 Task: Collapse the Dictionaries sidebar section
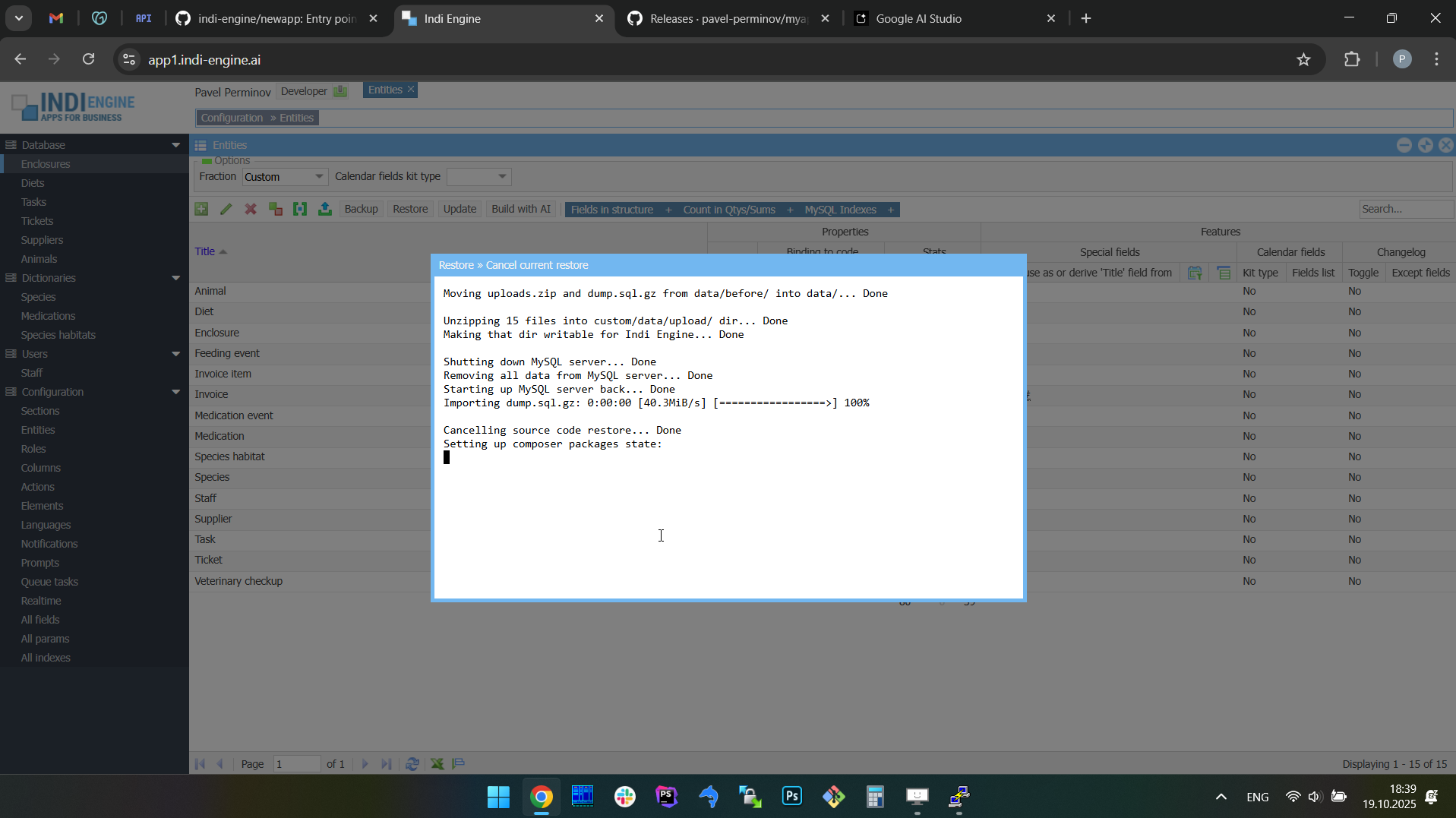[175, 278]
